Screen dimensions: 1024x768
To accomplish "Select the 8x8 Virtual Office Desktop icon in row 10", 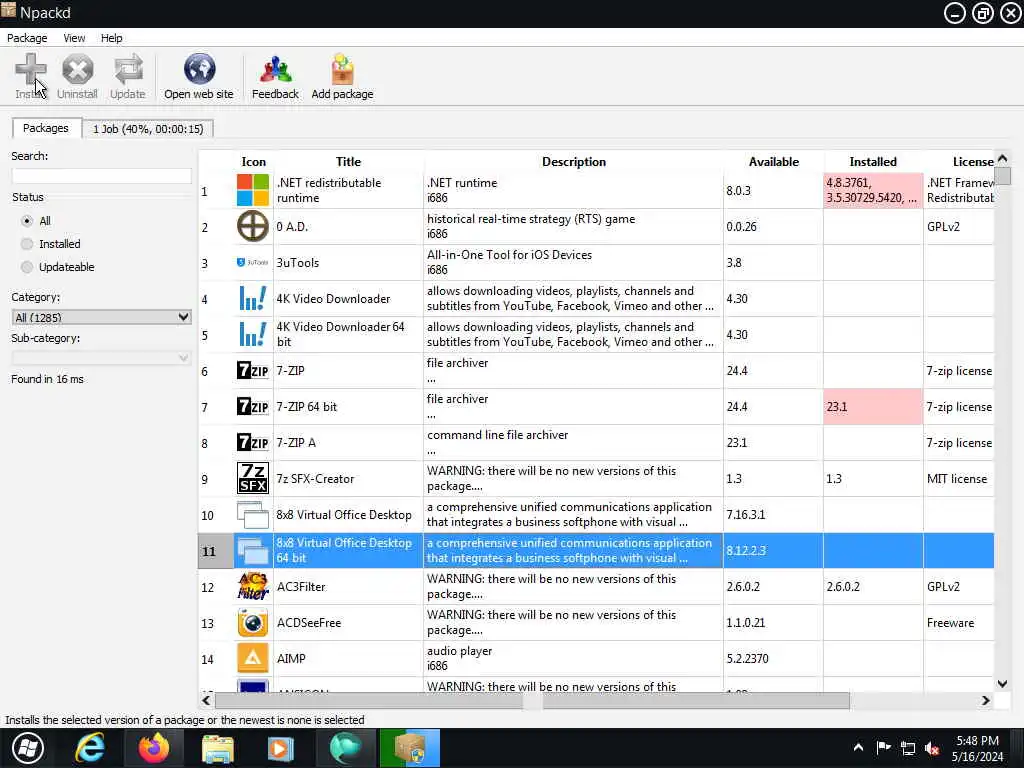I will click(x=253, y=515).
